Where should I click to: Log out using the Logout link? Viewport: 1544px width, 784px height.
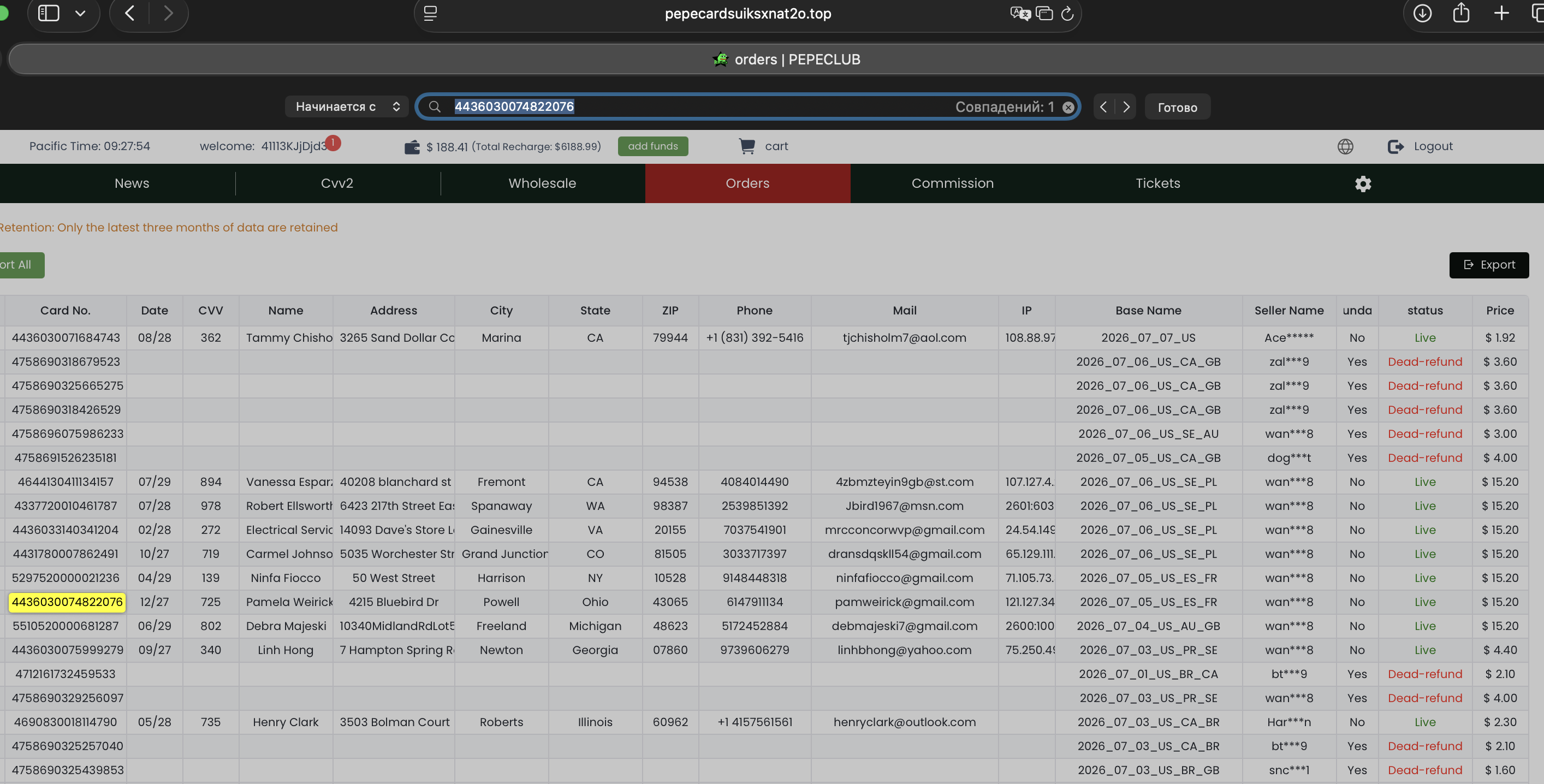point(1420,146)
